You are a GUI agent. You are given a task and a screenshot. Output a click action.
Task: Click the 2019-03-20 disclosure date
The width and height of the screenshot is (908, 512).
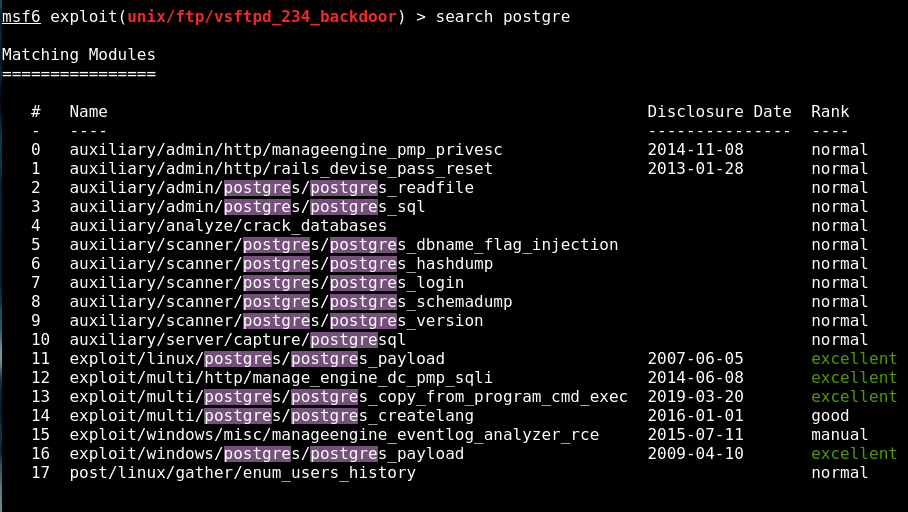pos(695,397)
